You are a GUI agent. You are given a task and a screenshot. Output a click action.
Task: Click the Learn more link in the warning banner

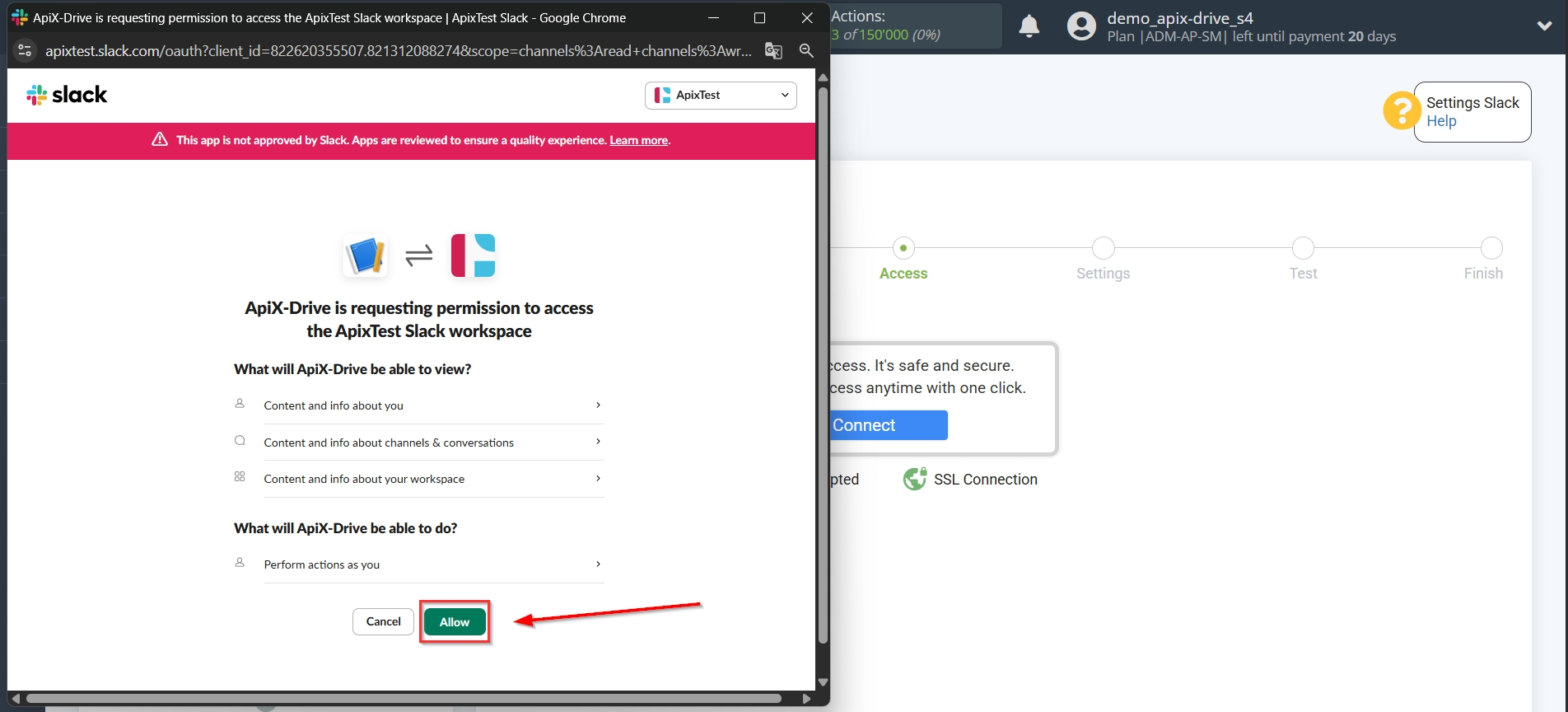638,141
